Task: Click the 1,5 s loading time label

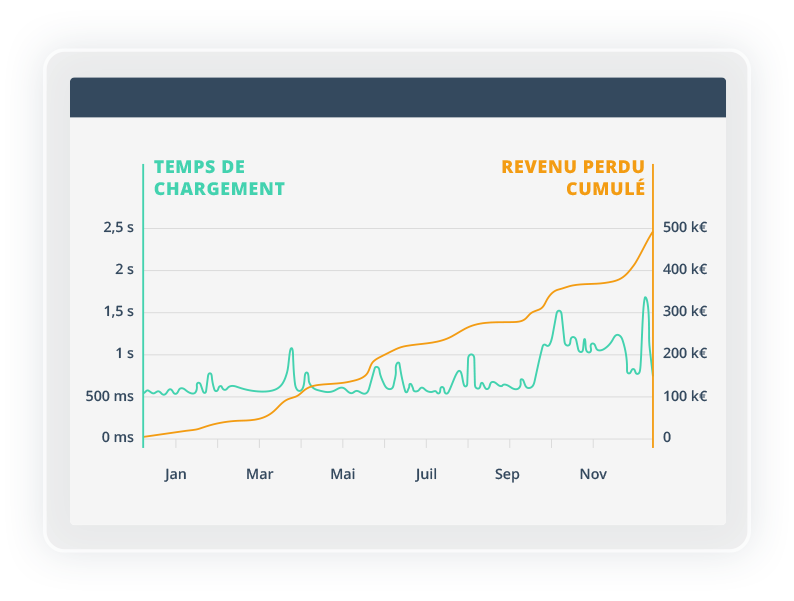Action: (118, 311)
